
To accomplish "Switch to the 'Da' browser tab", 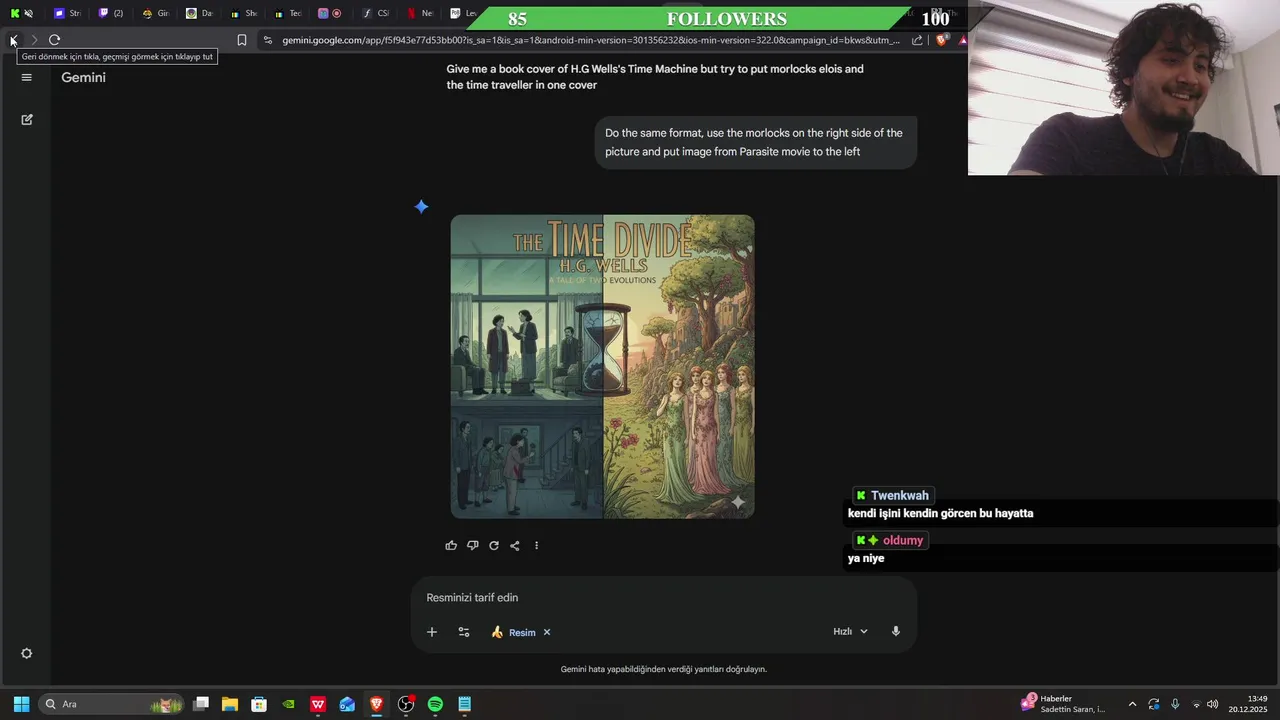I will point(199,13).
